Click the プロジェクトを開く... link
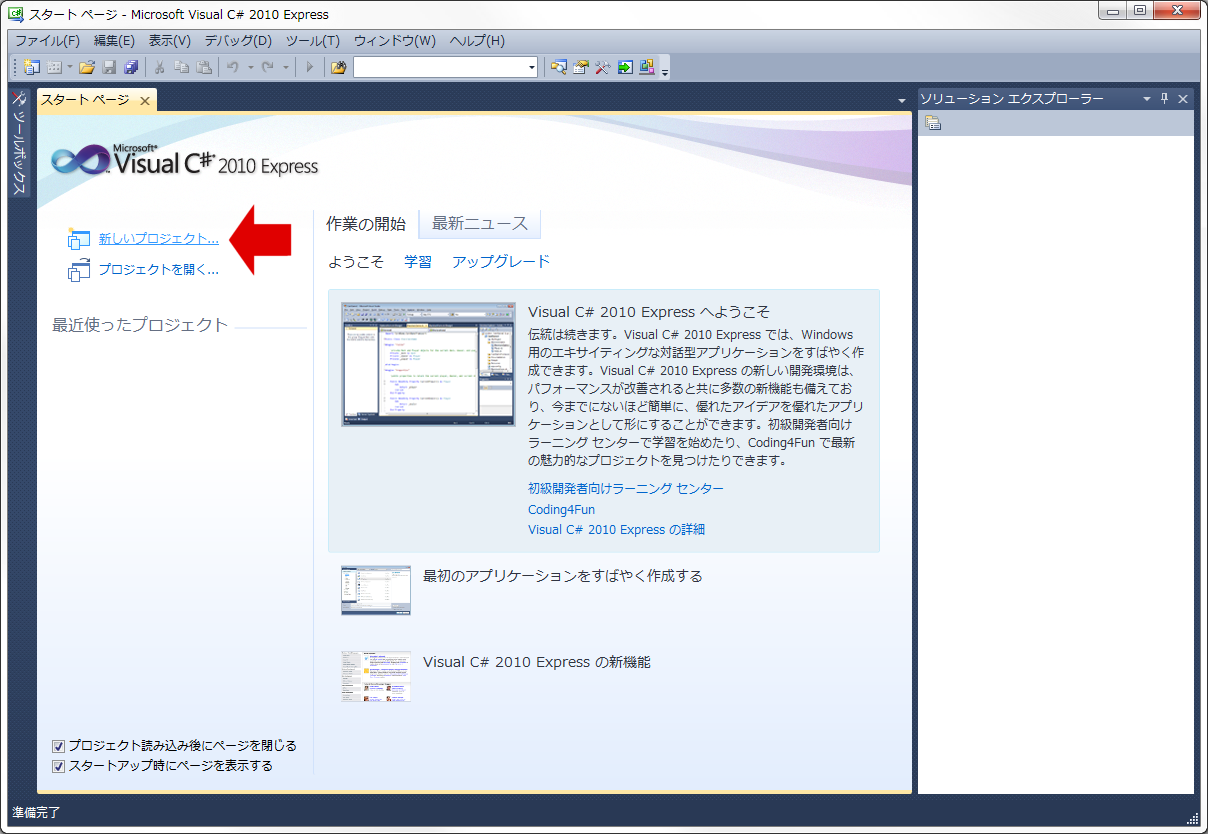This screenshot has height=834, width=1208. pos(158,269)
